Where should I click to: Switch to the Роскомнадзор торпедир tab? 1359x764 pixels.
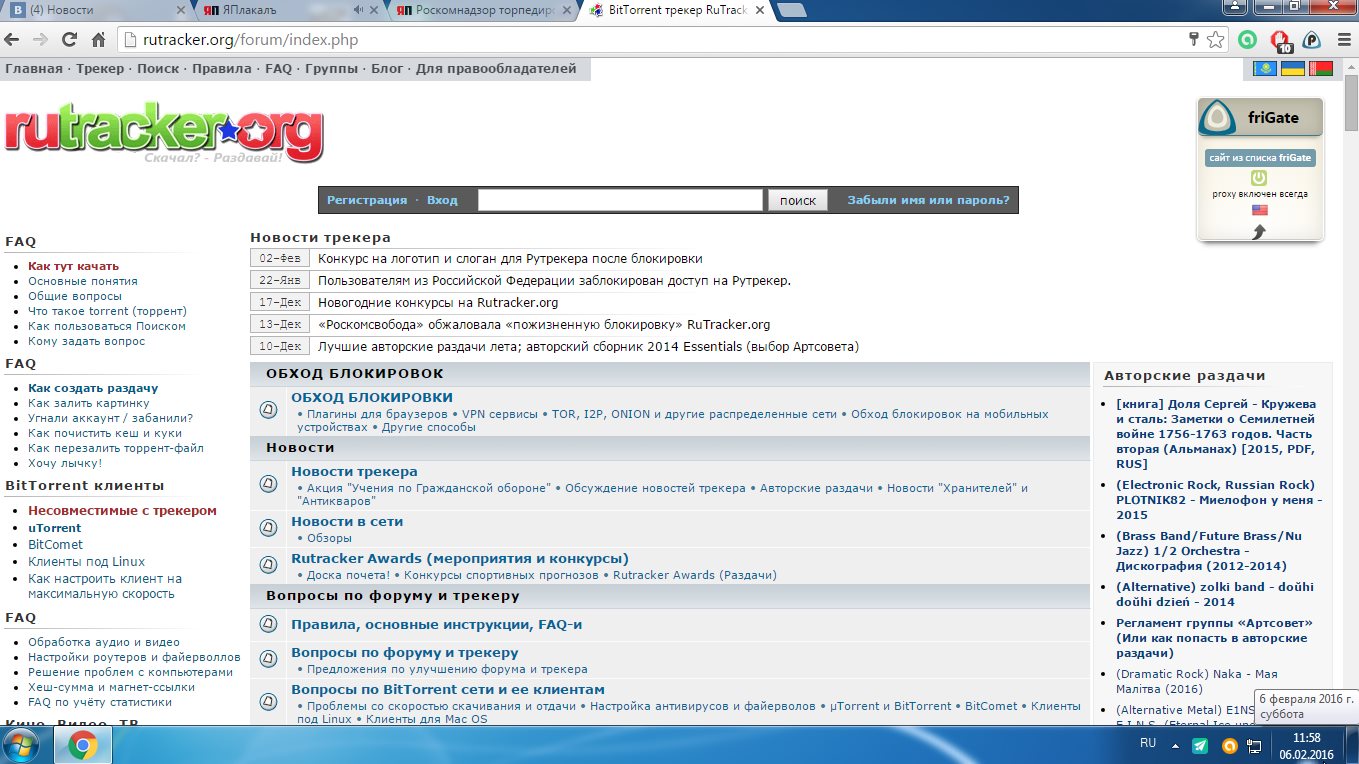coord(483,10)
